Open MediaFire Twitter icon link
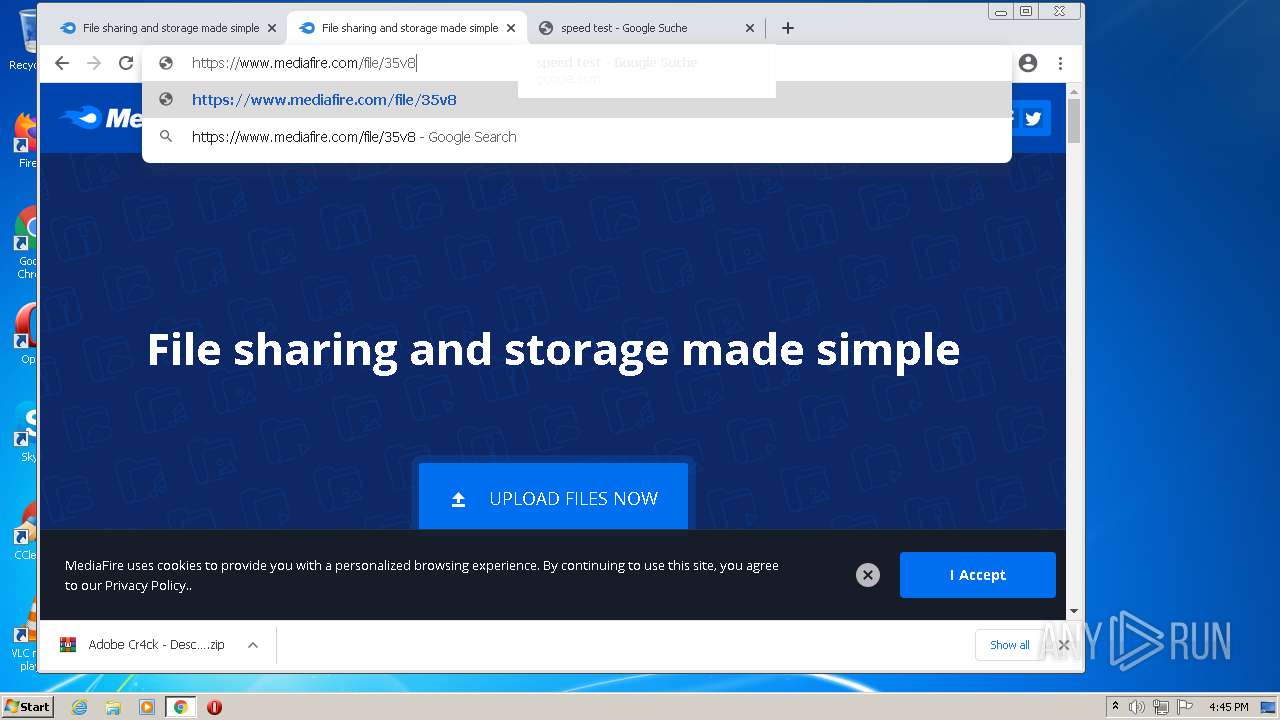 click(1034, 118)
